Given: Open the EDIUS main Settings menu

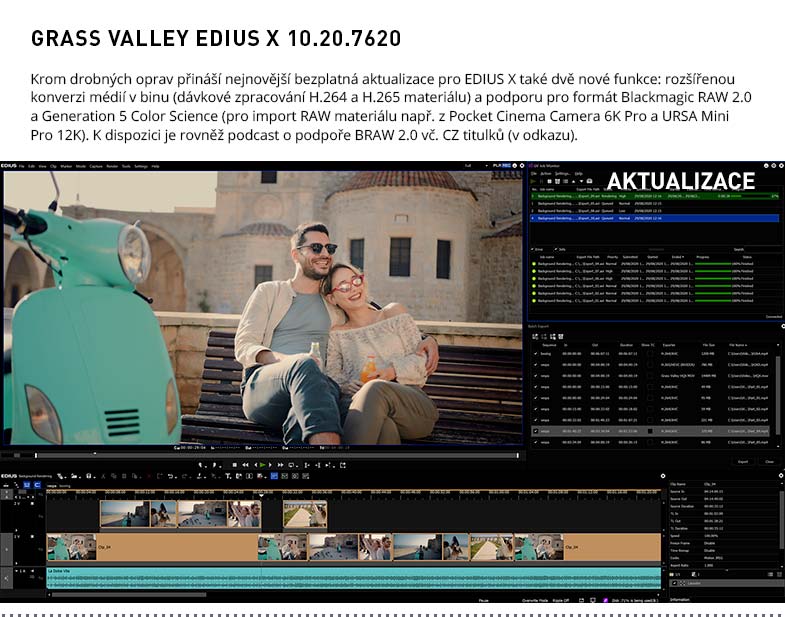Looking at the screenshot, I should pyautogui.click(x=141, y=166).
